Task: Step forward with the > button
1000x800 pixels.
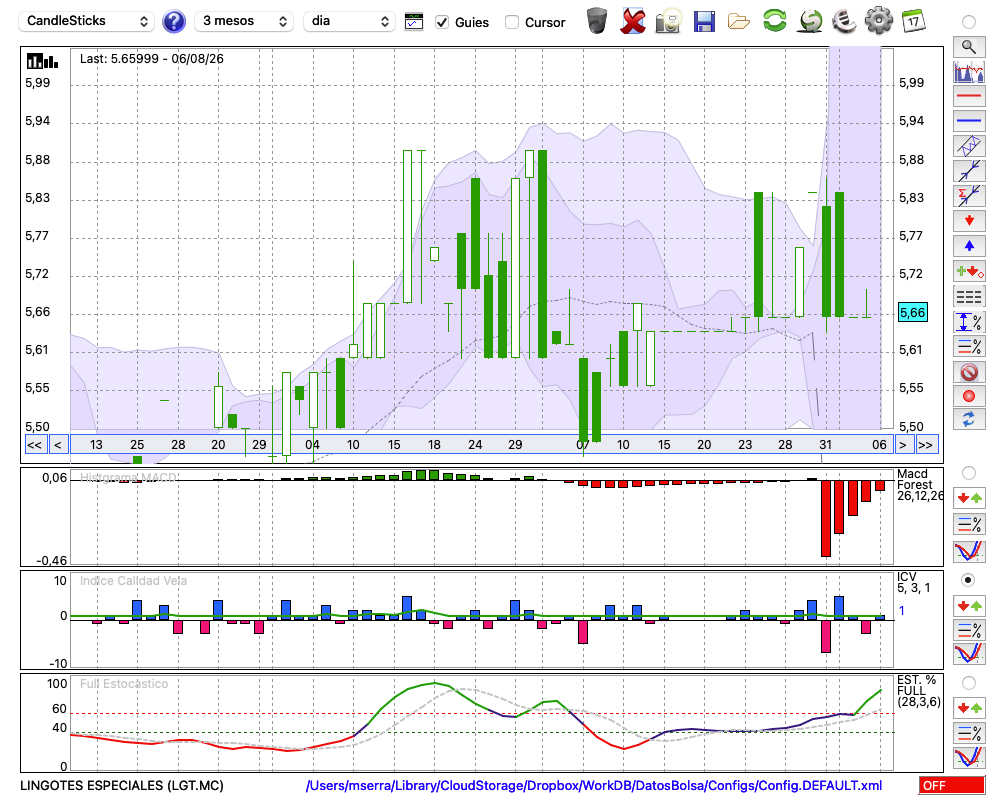Action: (x=902, y=445)
